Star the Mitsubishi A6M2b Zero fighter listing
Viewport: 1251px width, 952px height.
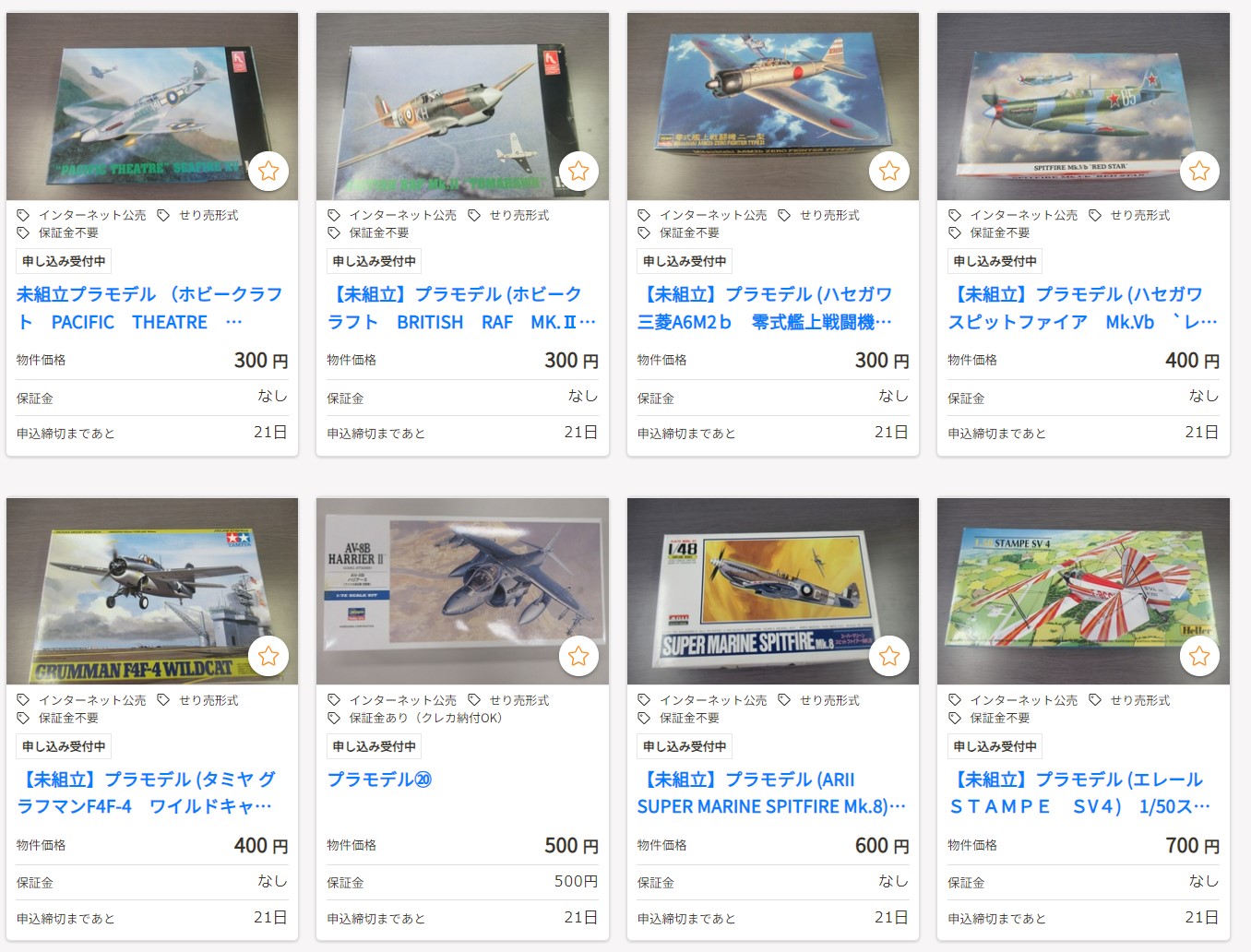coord(889,171)
